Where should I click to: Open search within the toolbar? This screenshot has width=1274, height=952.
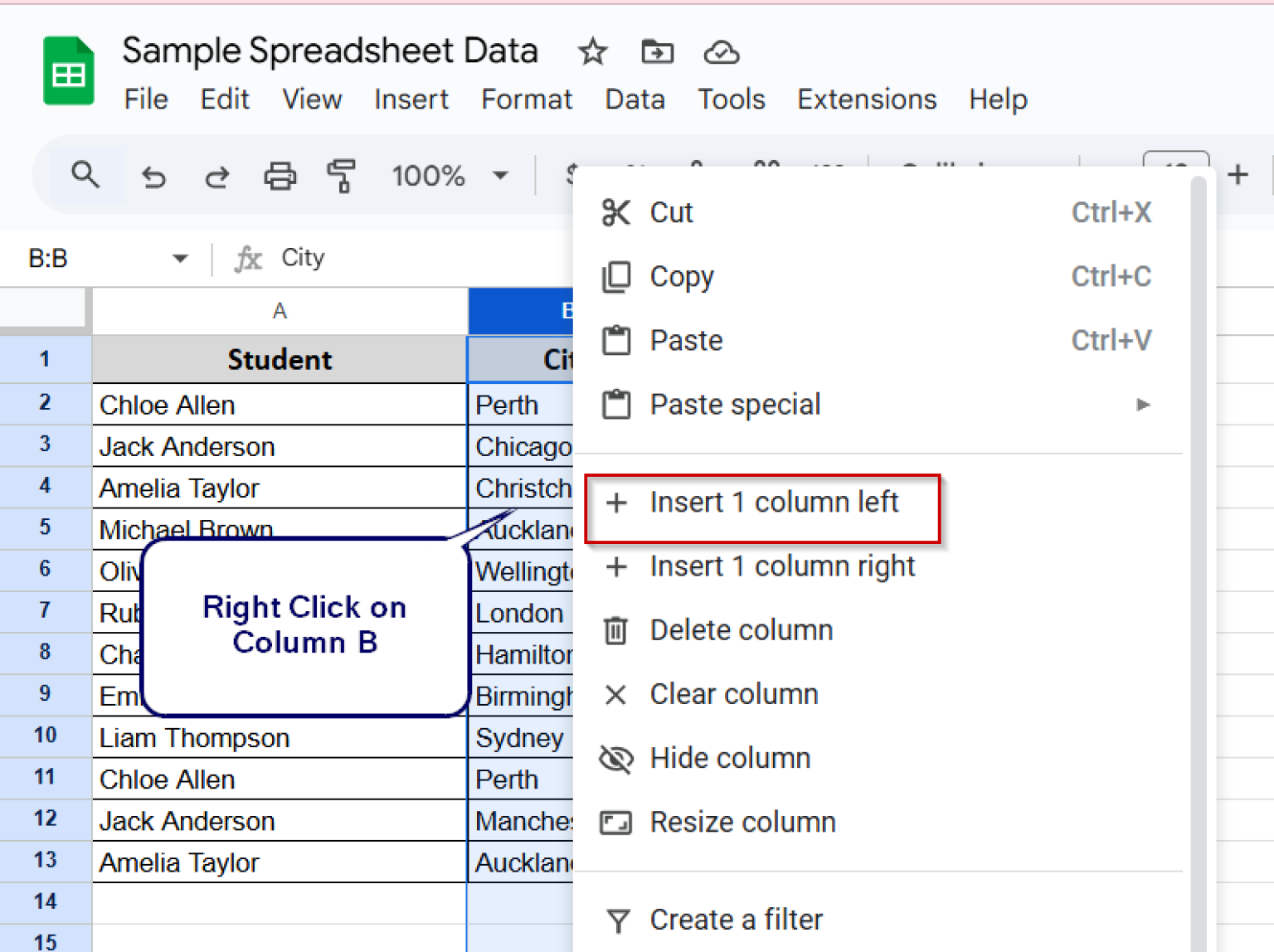coord(85,175)
